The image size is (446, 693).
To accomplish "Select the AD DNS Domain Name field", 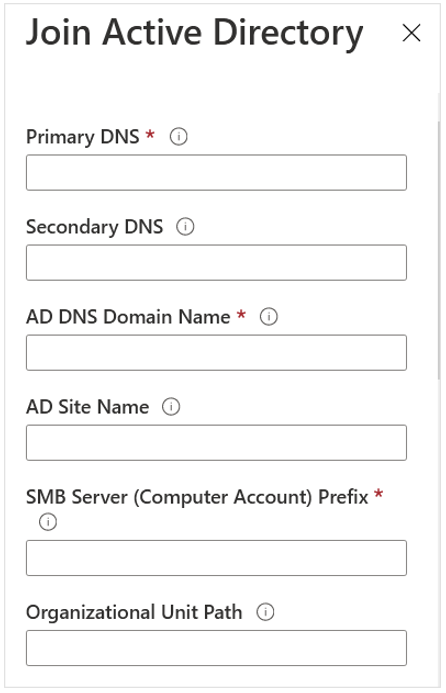I will [217, 353].
